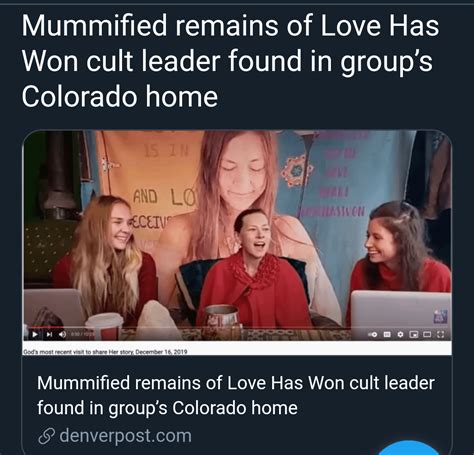This screenshot has height=455, width=474.
Task: Skip to the next video
Action: coord(49,334)
